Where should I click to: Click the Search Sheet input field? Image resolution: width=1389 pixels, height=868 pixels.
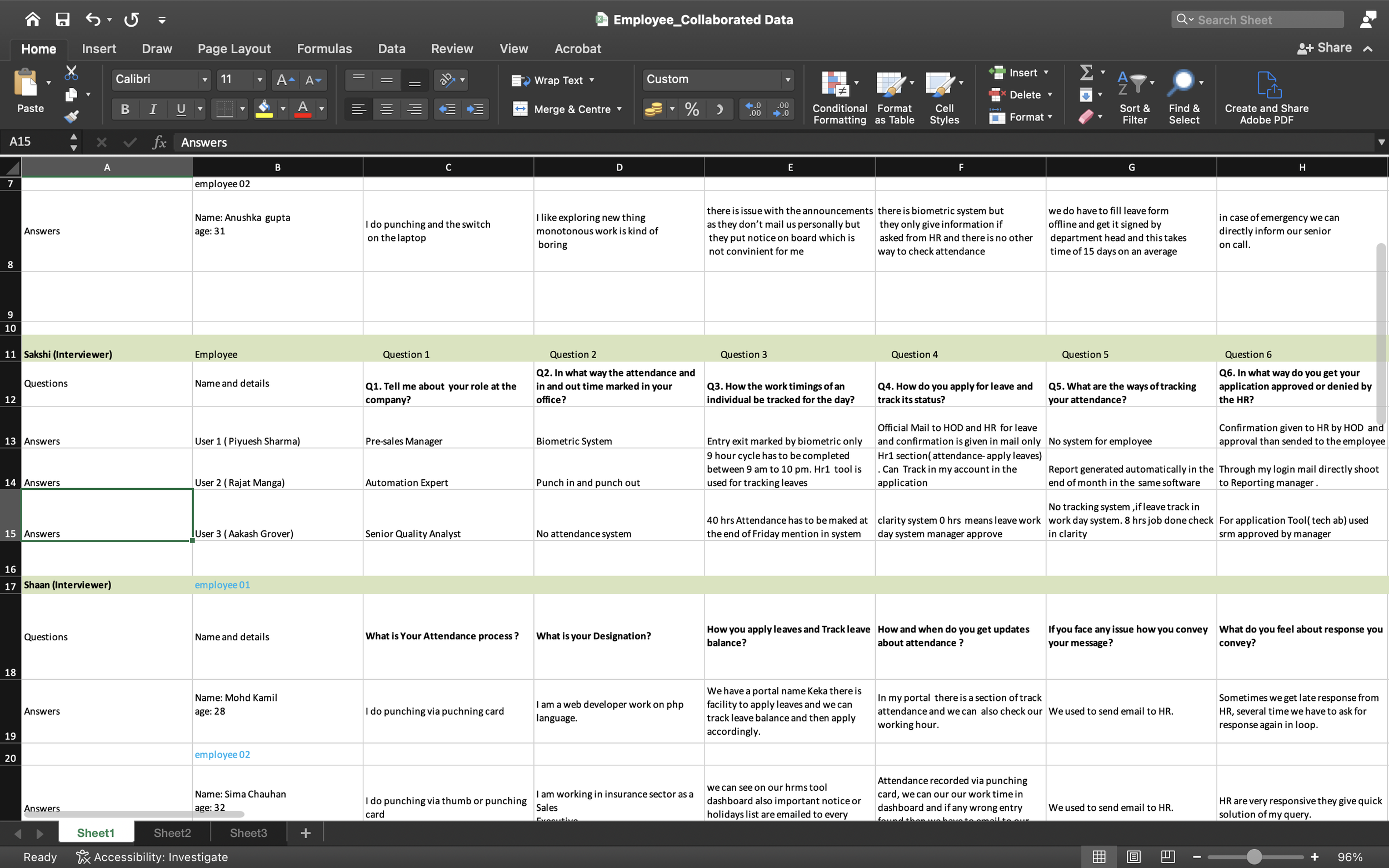1257,19
